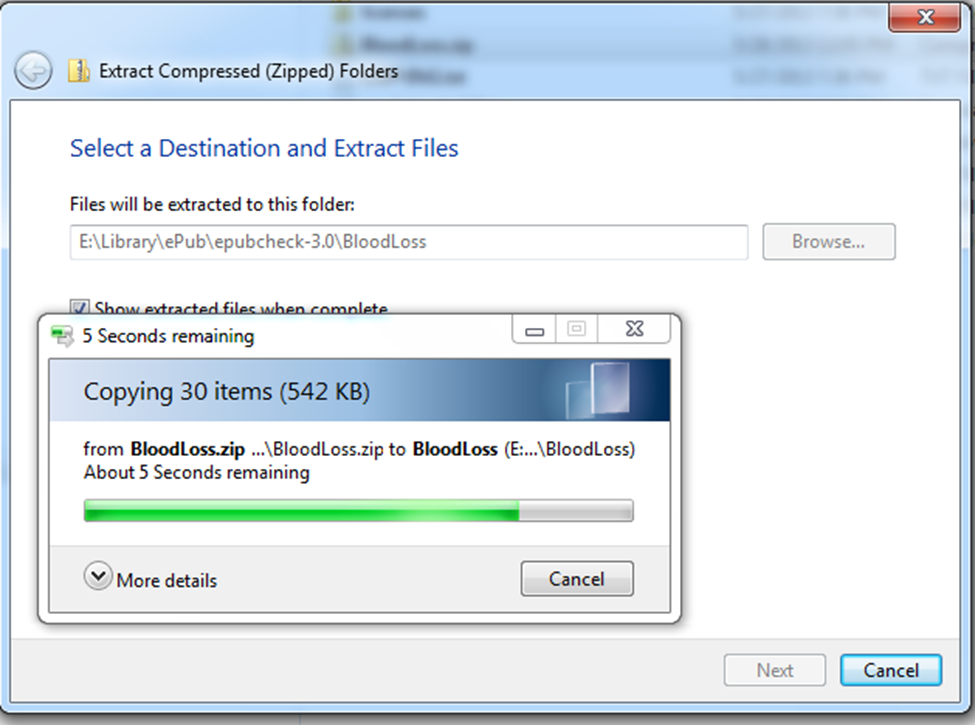The height and width of the screenshot is (725, 975).
Task: Click the green copy progress bar
Action: pyautogui.click(x=359, y=510)
